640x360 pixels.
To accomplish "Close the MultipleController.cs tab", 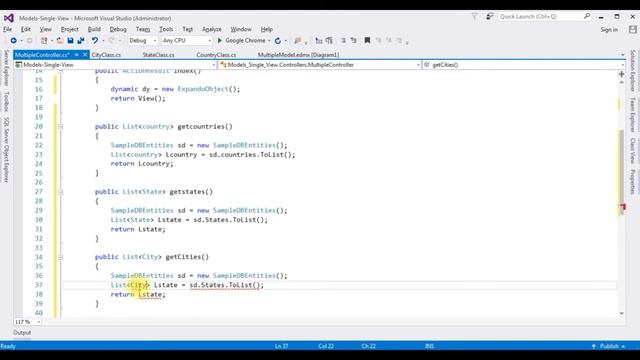I will (x=85, y=55).
